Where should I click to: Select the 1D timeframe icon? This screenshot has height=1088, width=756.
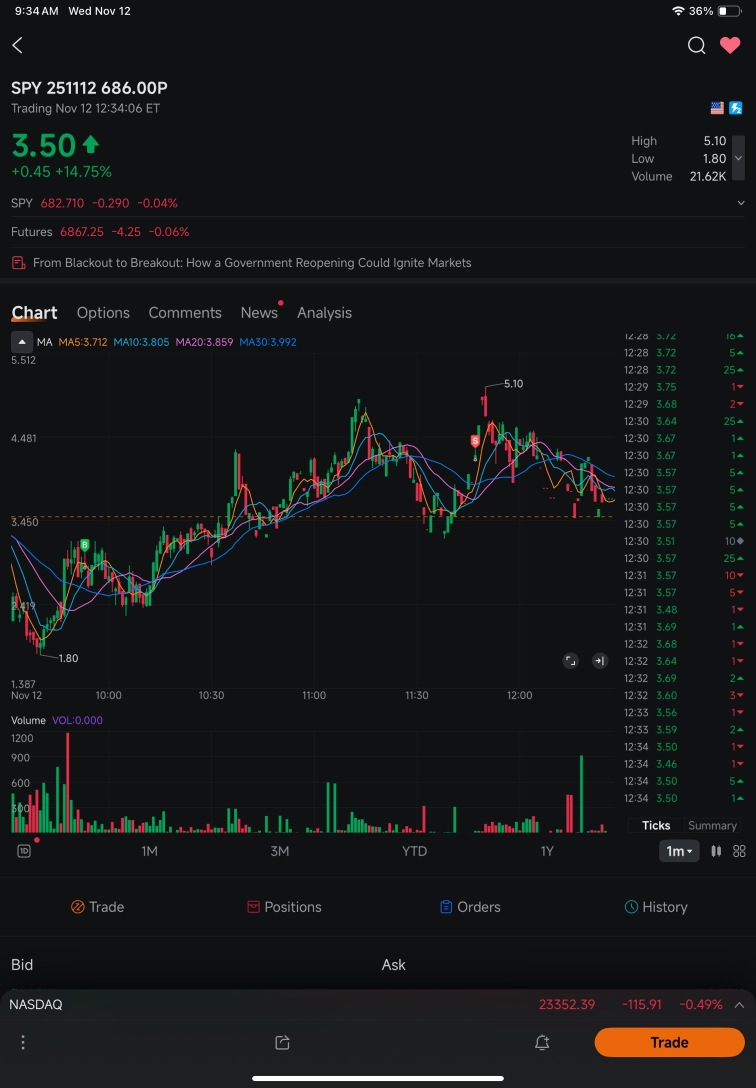[x=24, y=851]
